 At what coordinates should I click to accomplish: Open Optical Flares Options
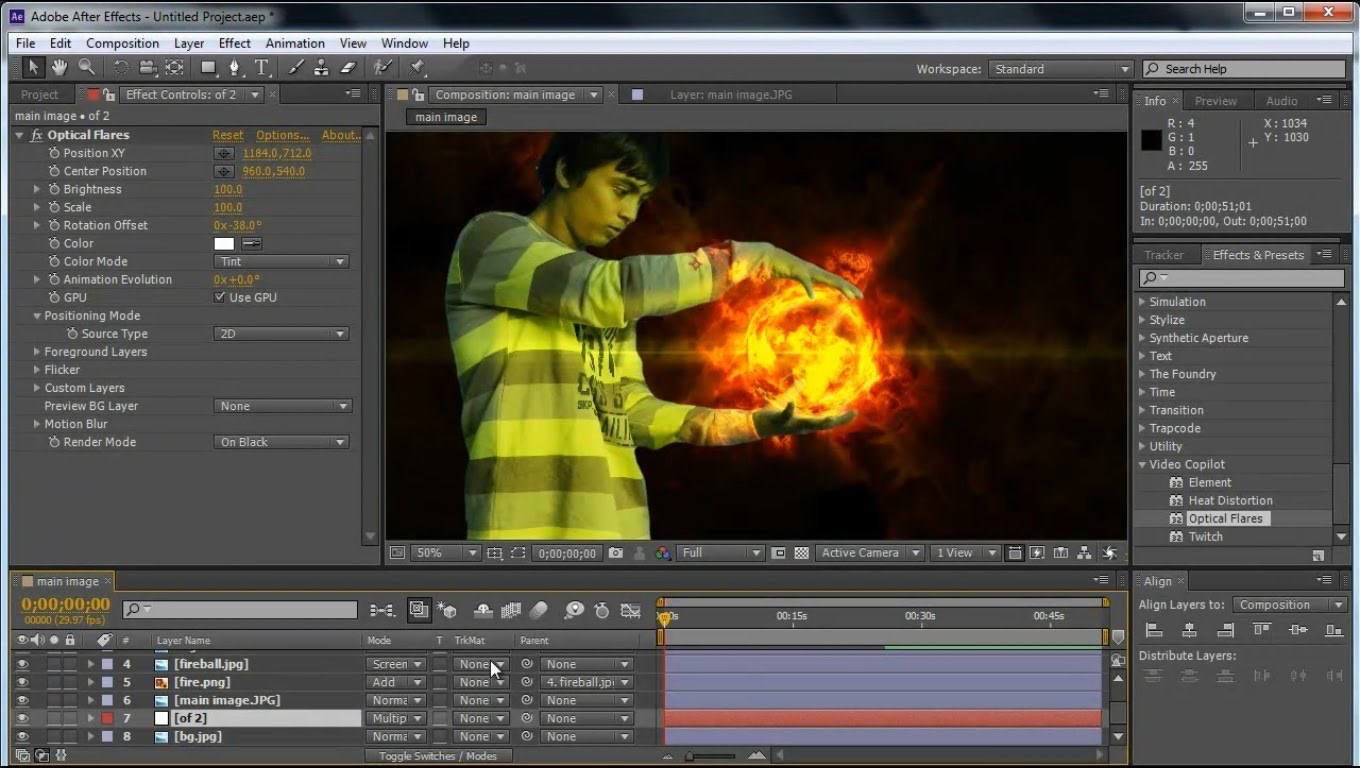(282, 134)
